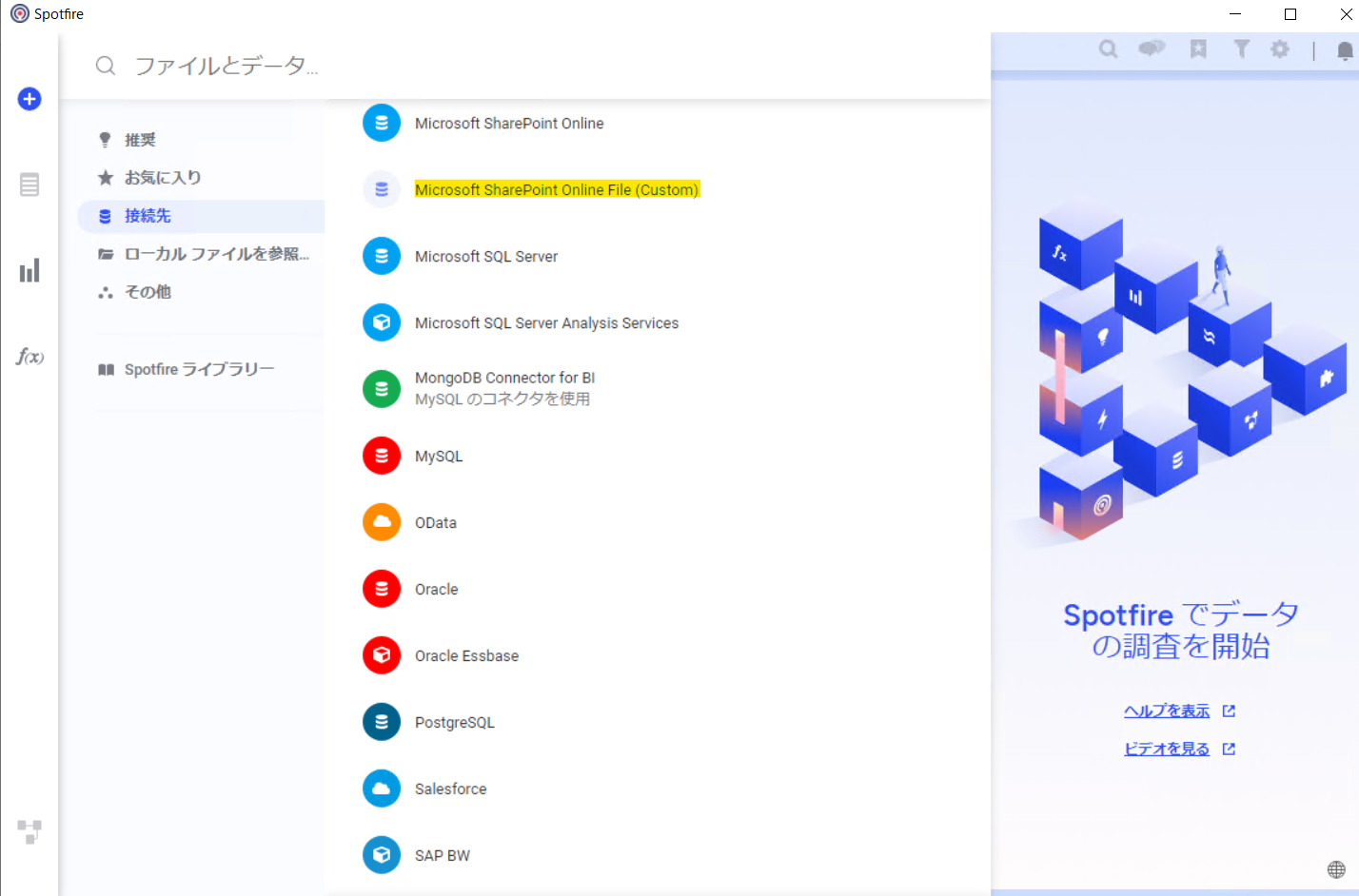Select the PostgreSQL connector label
1359x896 pixels.
pos(455,723)
